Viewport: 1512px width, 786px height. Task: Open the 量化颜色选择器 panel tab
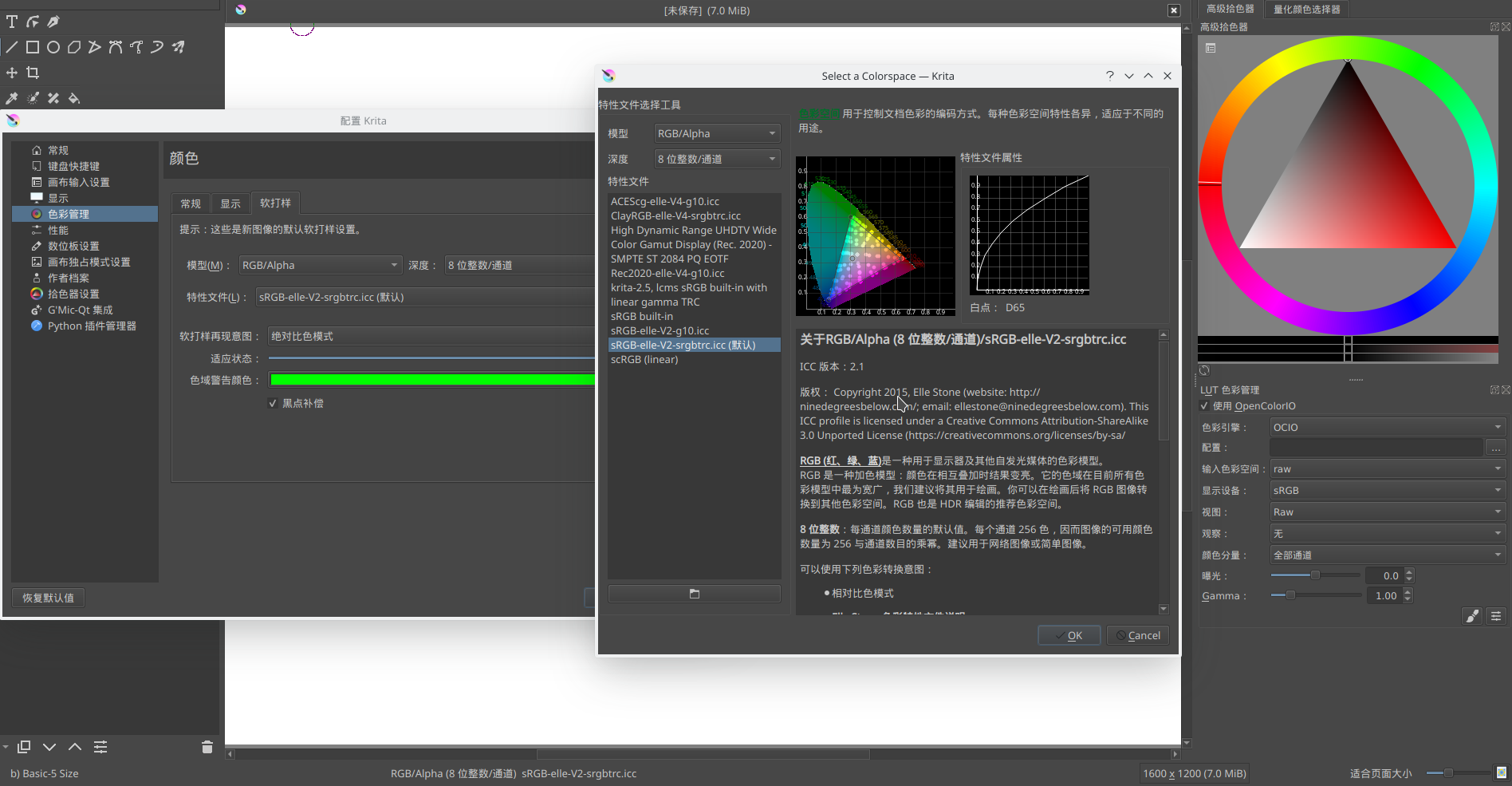pos(1306,9)
